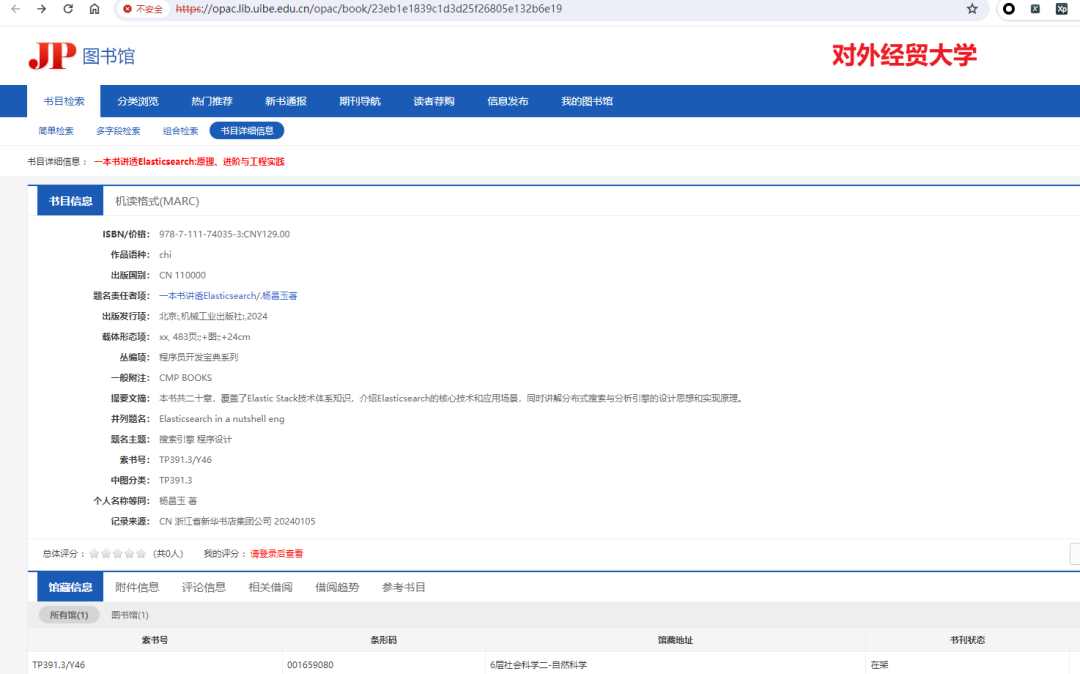Open the 热门推荐 menu

(x=211, y=101)
